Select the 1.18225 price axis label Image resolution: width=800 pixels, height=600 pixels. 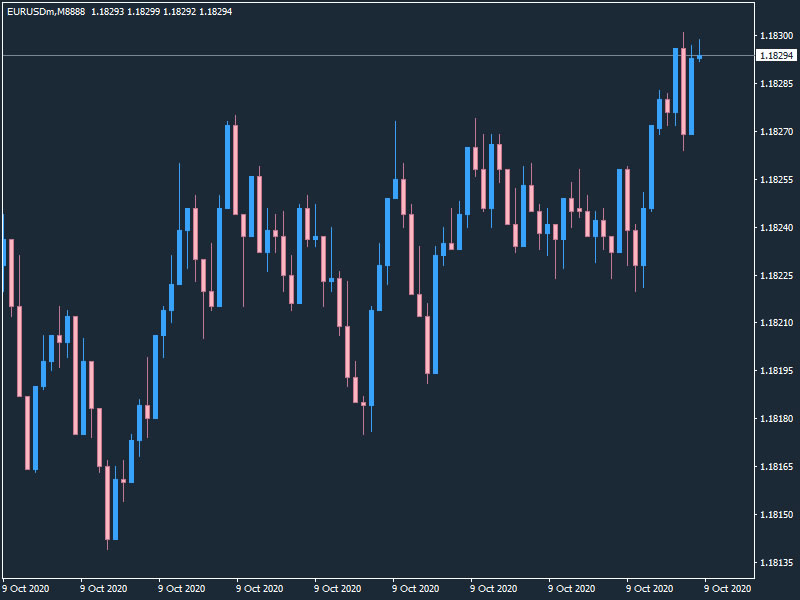point(776,276)
